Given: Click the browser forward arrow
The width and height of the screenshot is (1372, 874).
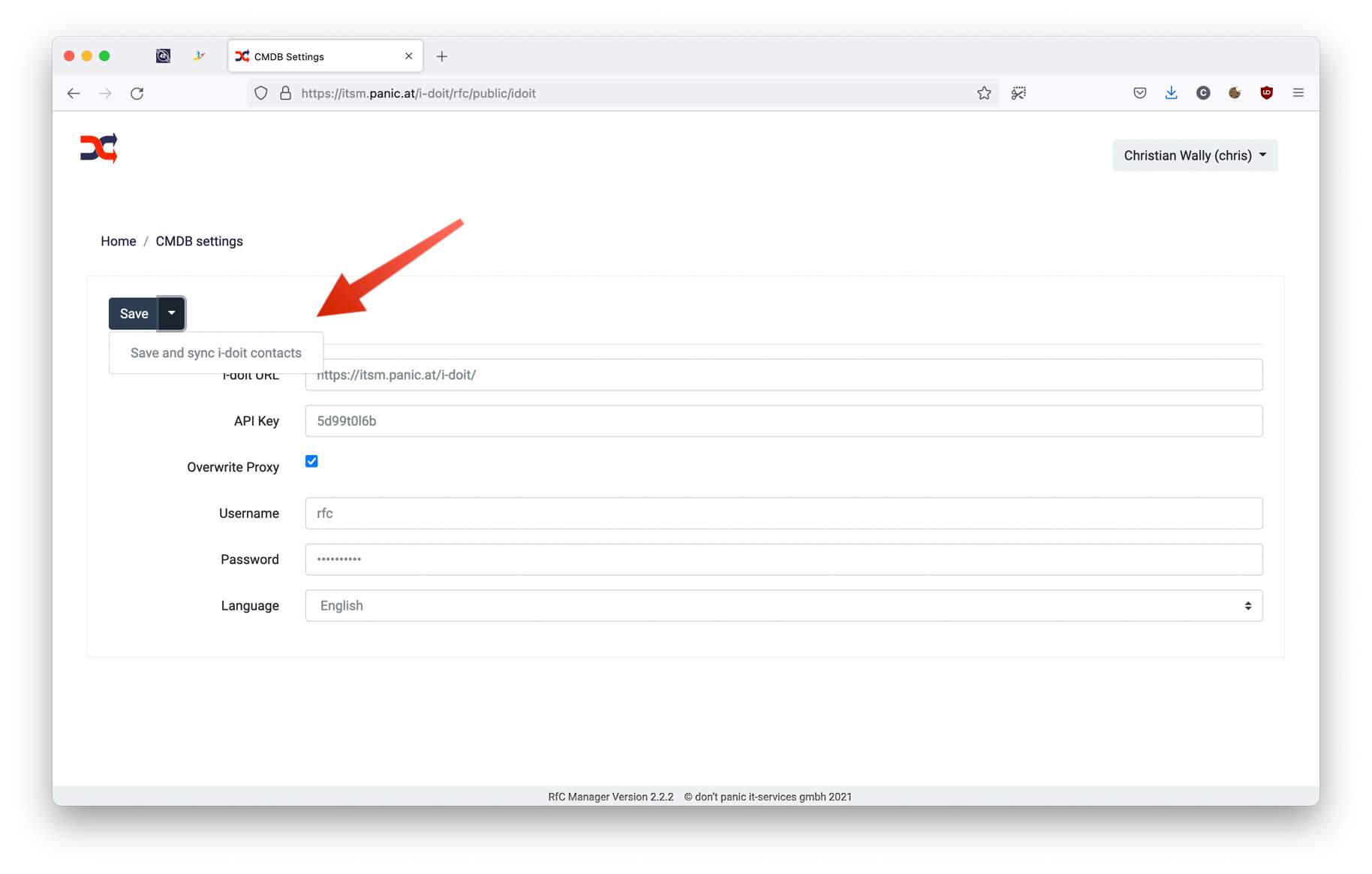Looking at the screenshot, I should (105, 93).
